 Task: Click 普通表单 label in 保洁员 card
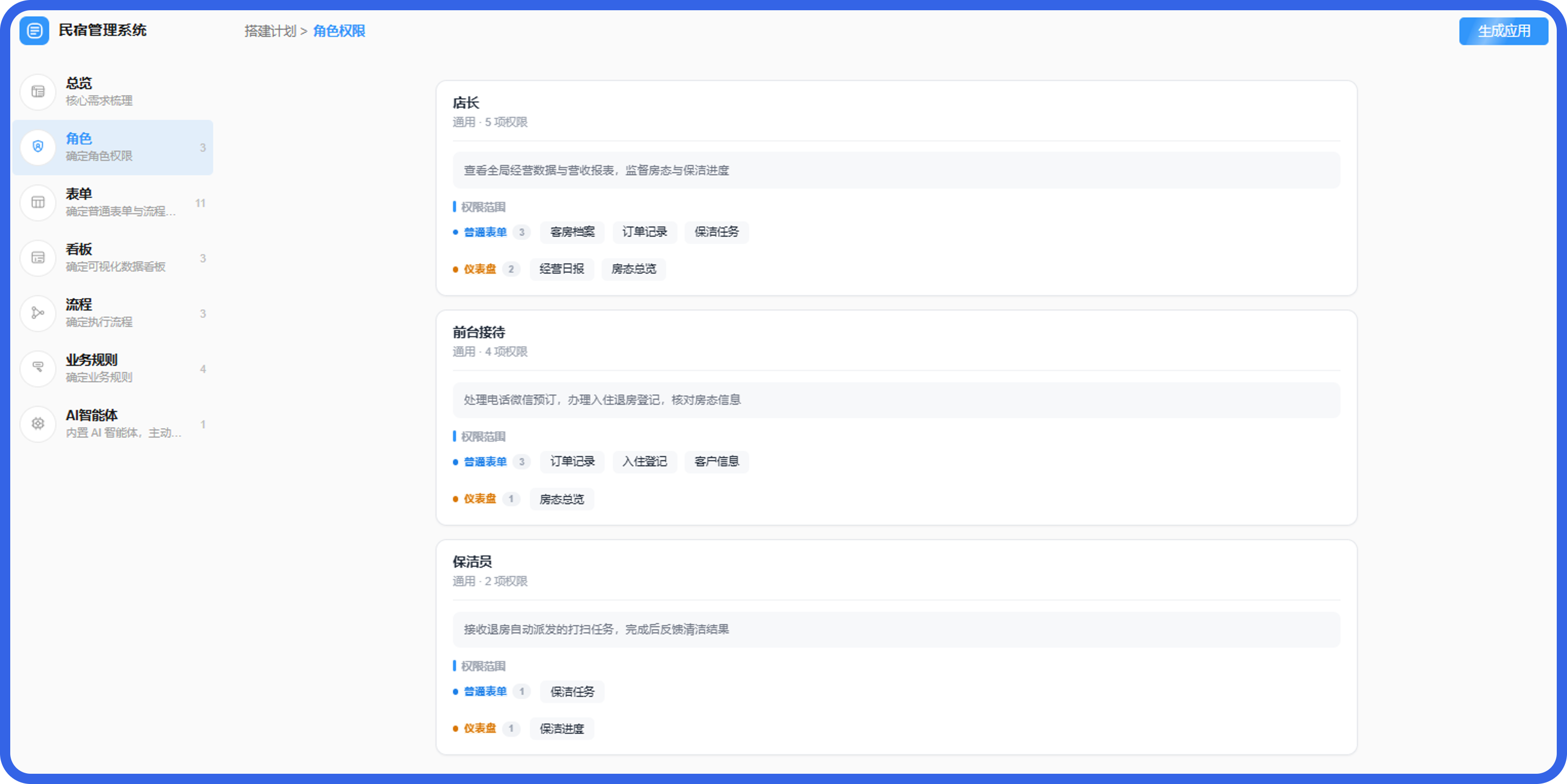[x=485, y=692]
